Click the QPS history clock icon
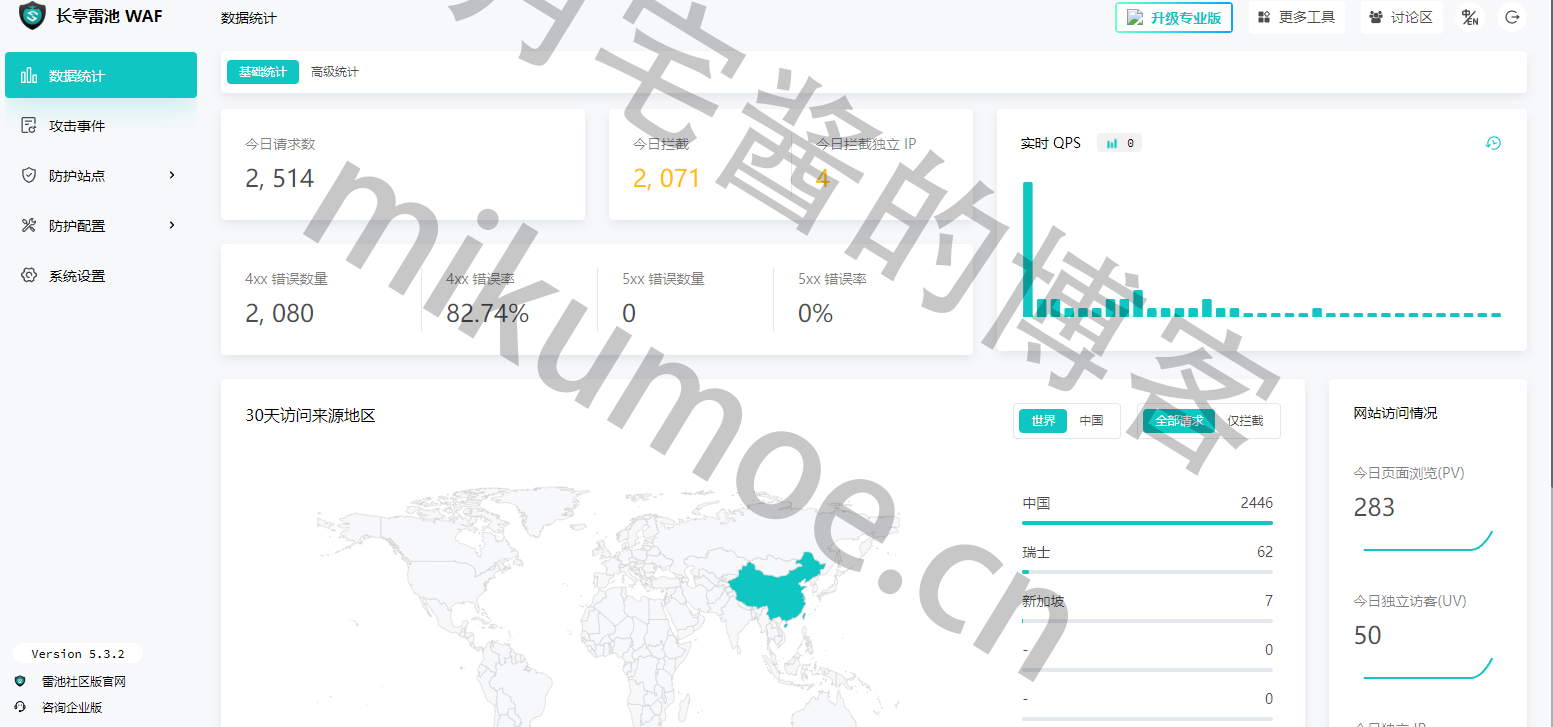The height and width of the screenshot is (727, 1553). (x=1493, y=143)
